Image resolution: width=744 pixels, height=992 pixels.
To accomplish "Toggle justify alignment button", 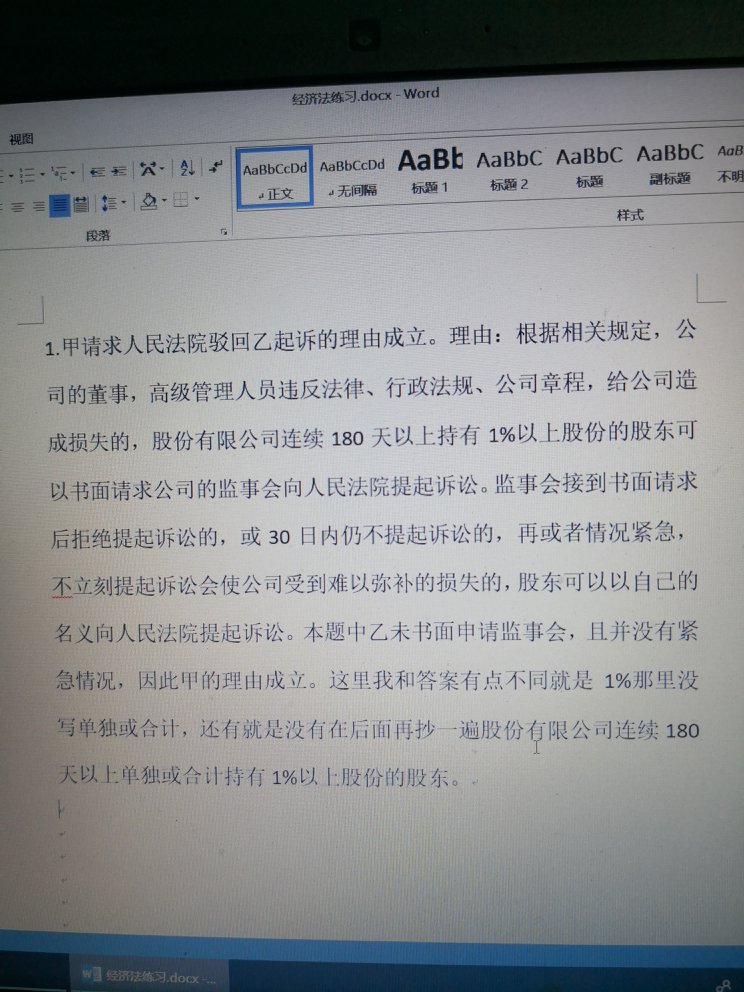I will pos(59,204).
